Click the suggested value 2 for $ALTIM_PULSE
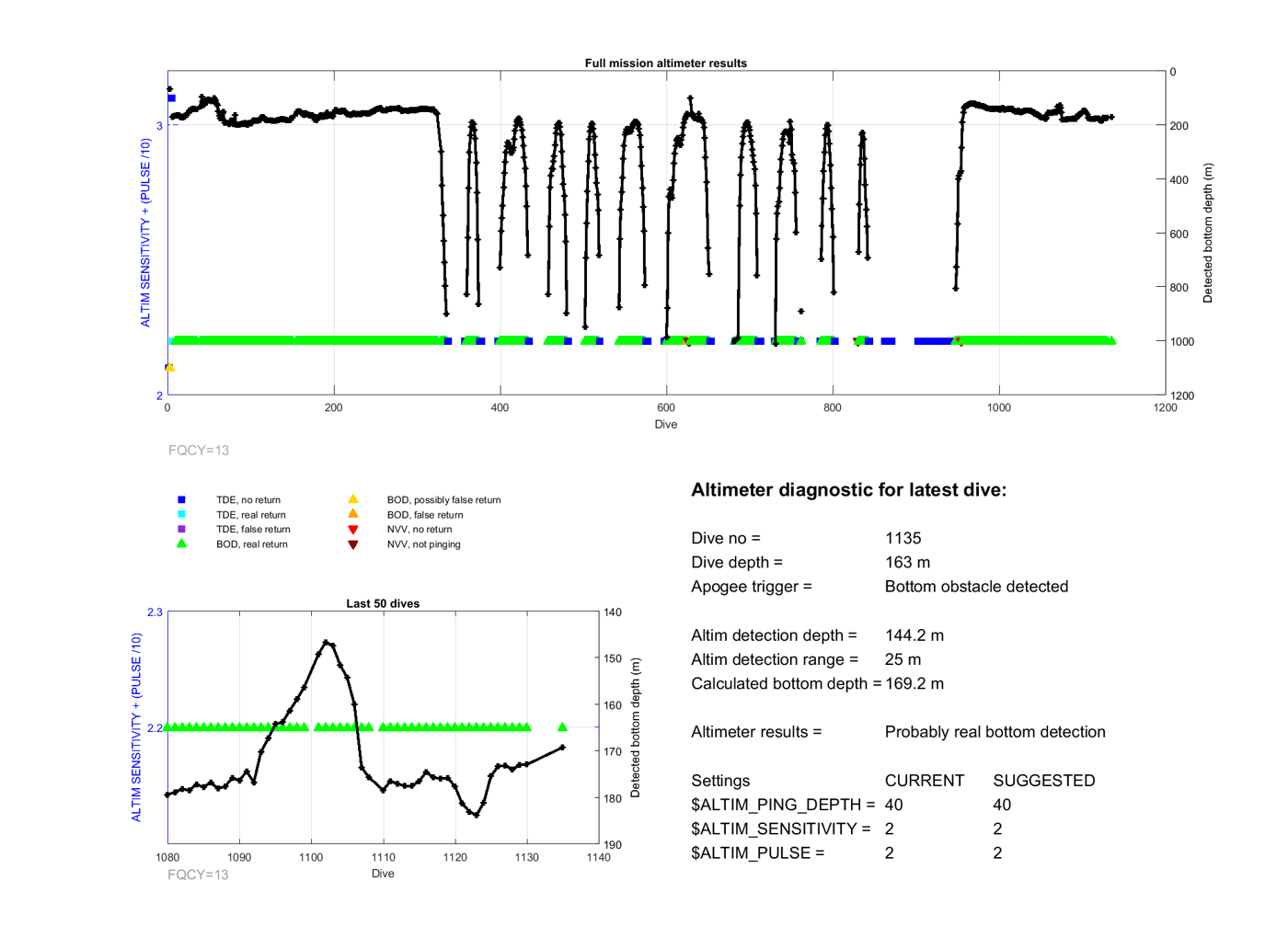 point(997,852)
